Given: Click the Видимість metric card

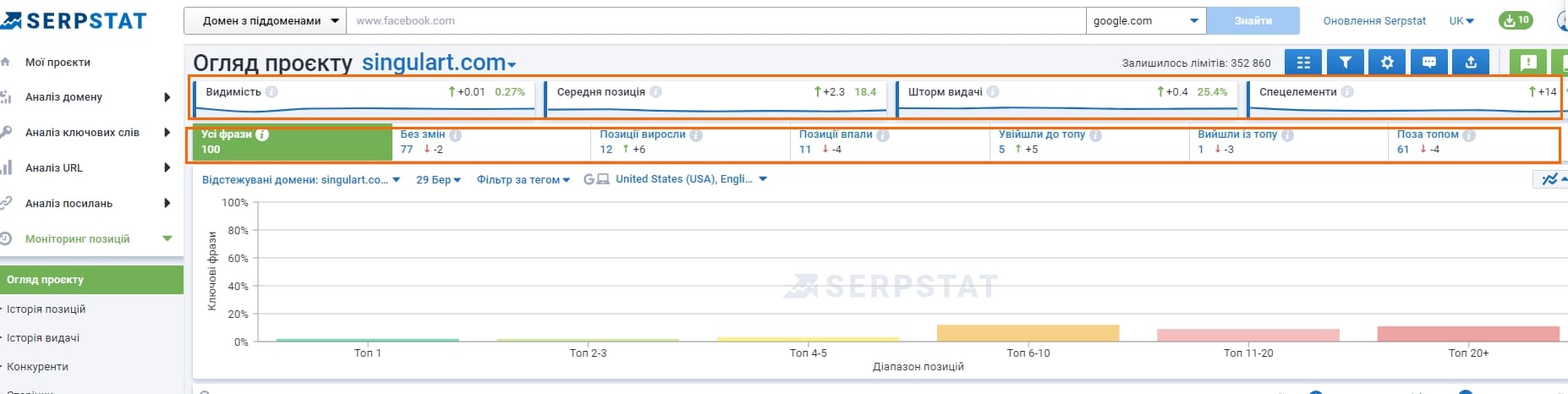Looking at the screenshot, I should [365, 99].
